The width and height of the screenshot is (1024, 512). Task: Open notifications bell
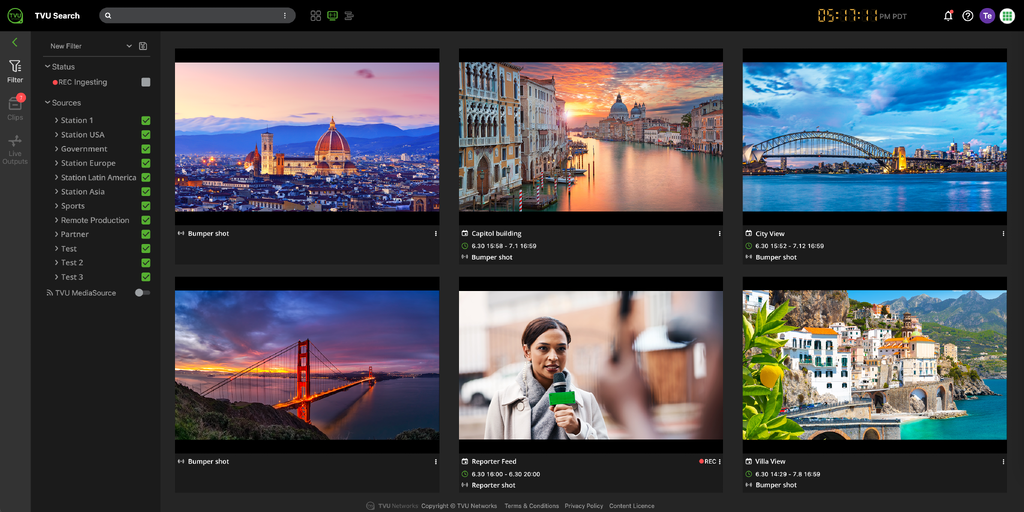pyautogui.click(x=948, y=16)
